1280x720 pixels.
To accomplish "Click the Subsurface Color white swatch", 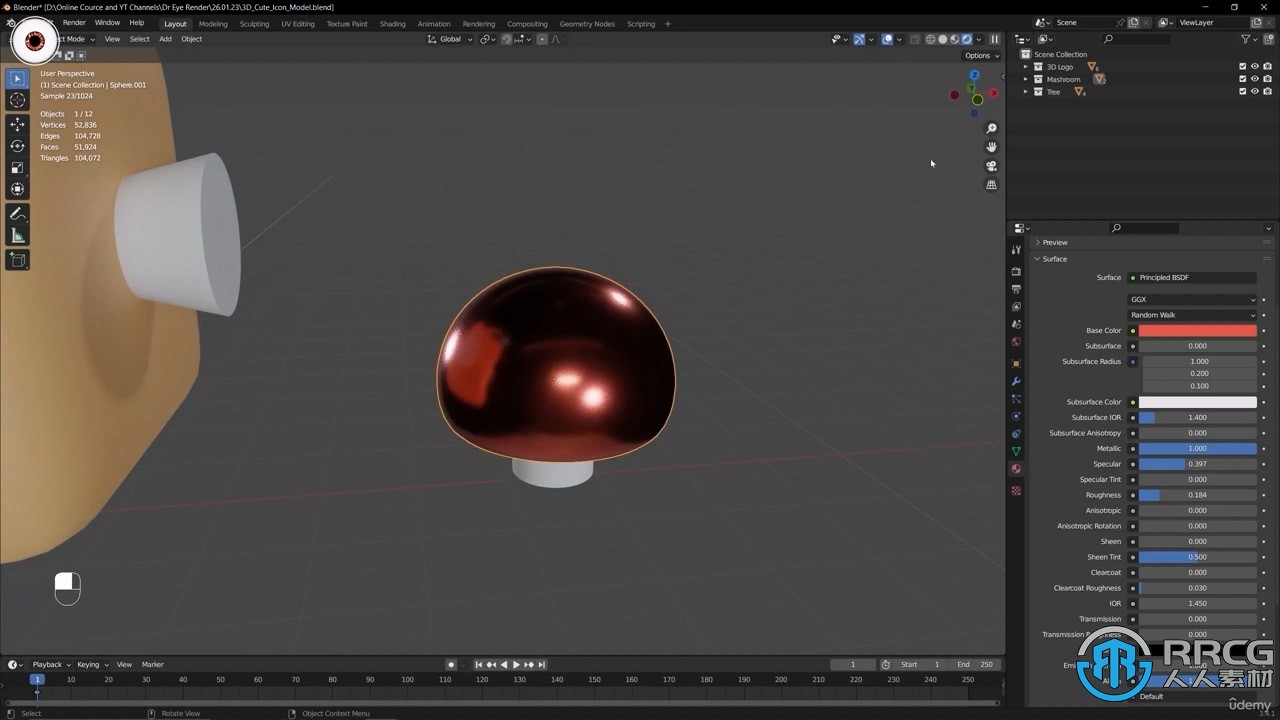I will pos(1198,402).
